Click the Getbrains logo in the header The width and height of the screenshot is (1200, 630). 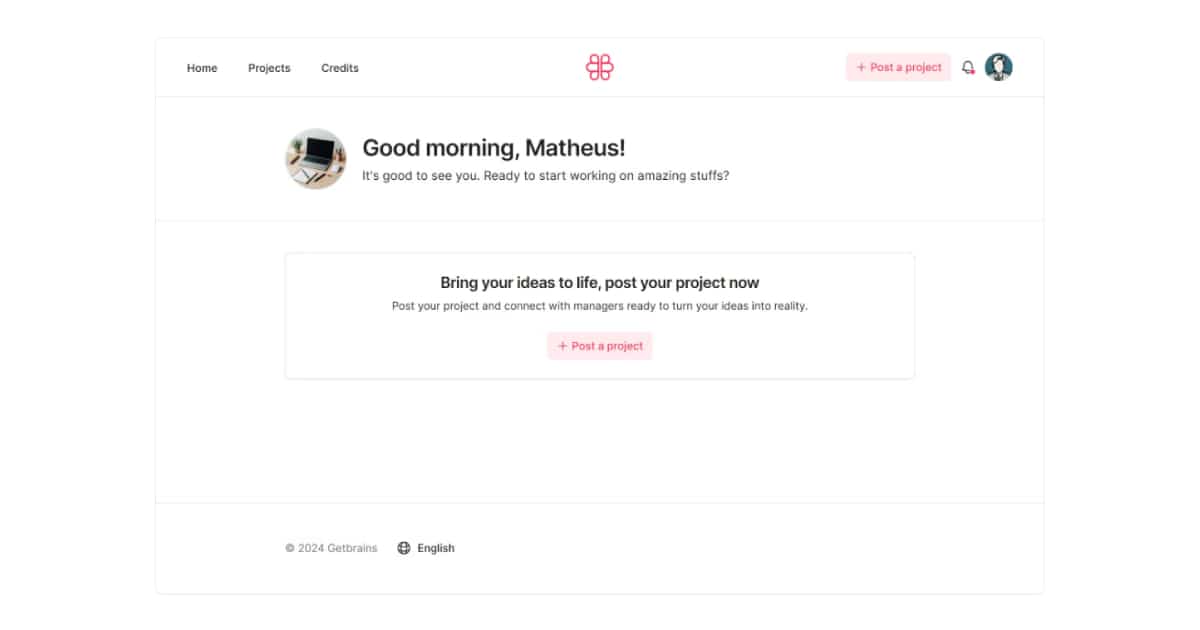coord(599,67)
